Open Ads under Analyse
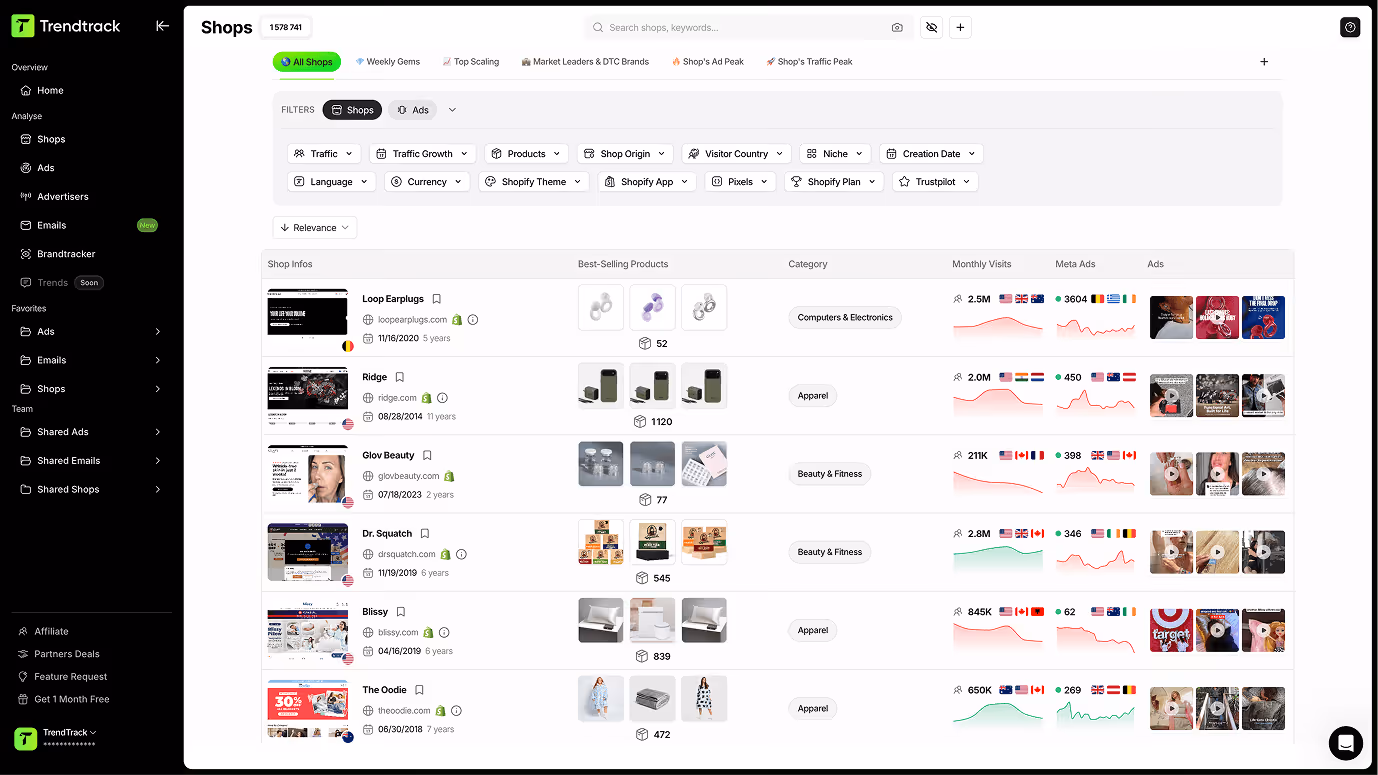The image size is (1378, 775). tap(46, 168)
